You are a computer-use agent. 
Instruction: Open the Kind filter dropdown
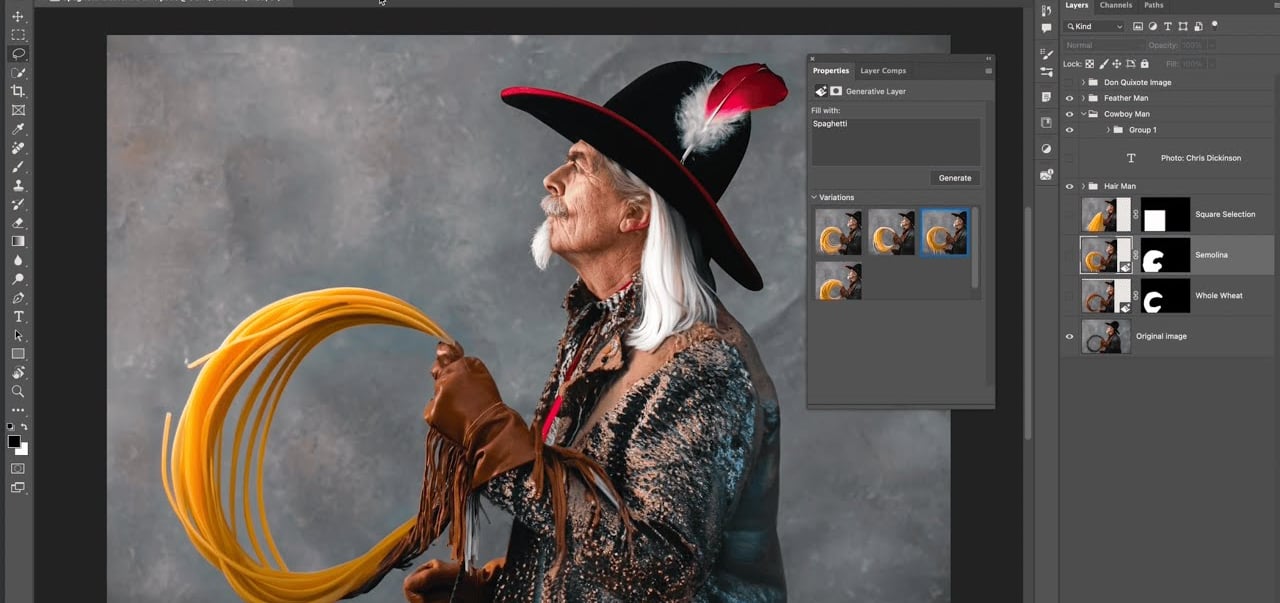coord(1094,26)
